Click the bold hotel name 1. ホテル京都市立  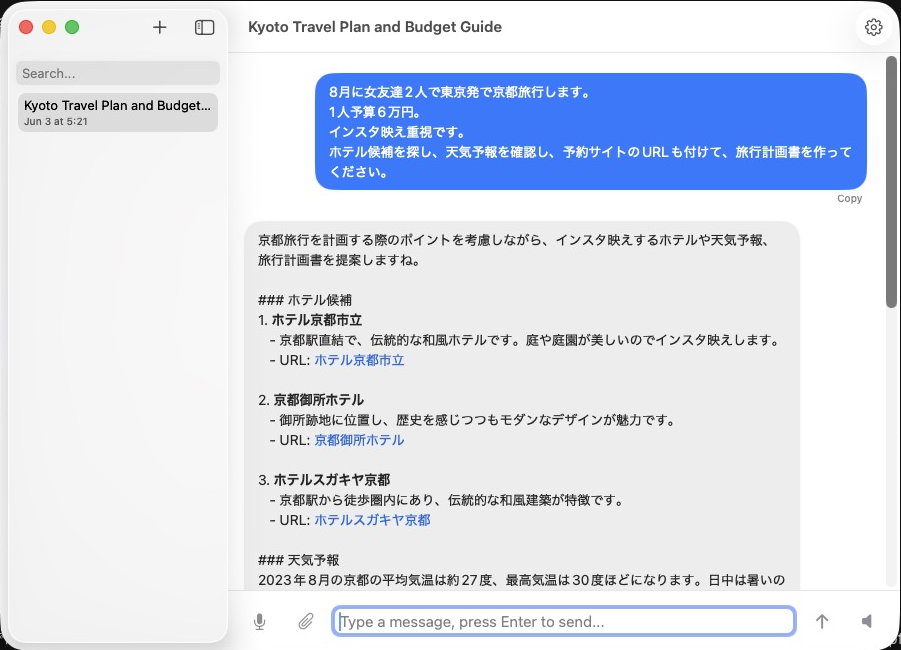[x=310, y=320]
